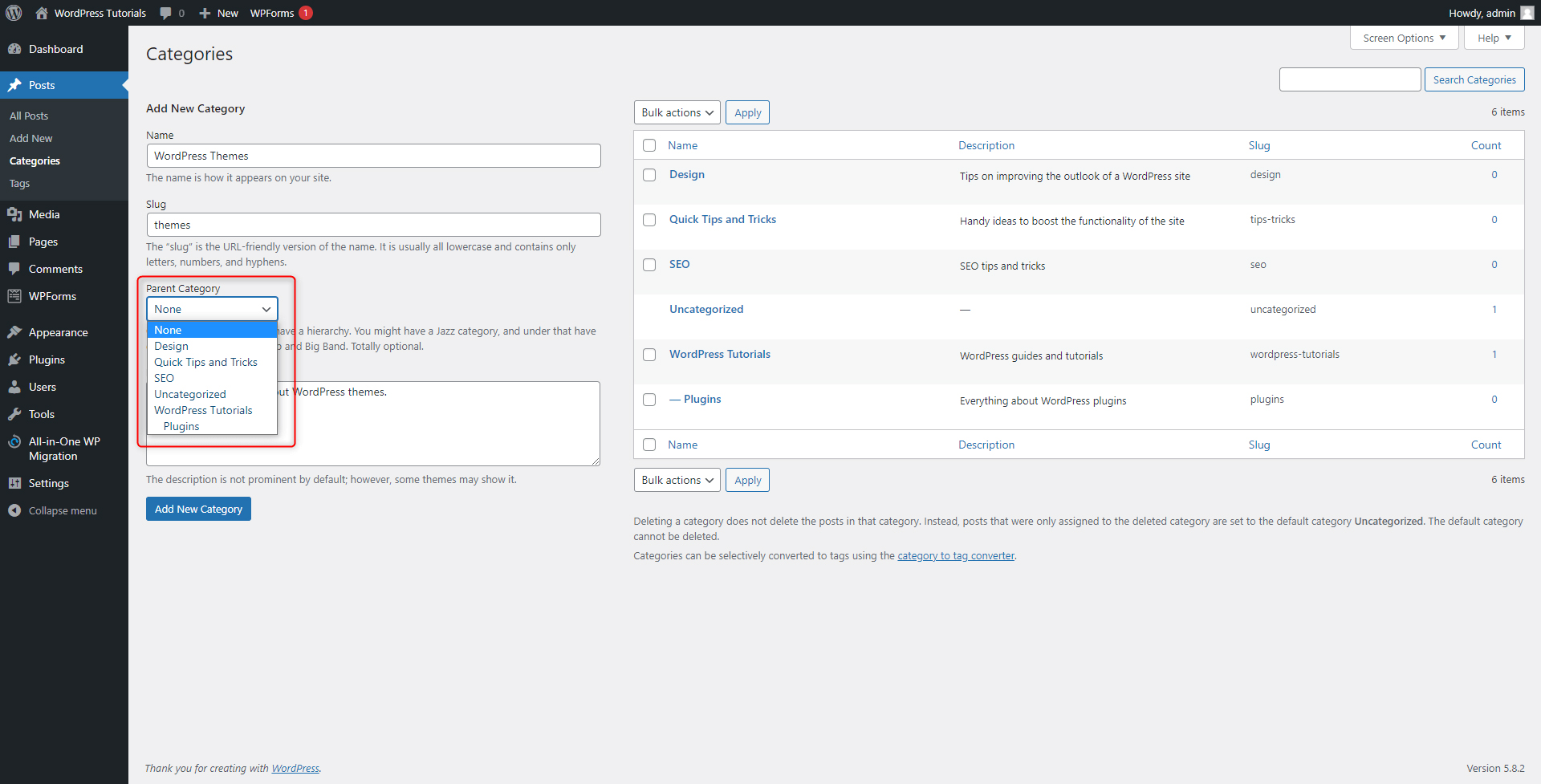This screenshot has width=1541, height=784.
Task: Choose SEO in Parent Category list
Action: [x=212, y=378]
